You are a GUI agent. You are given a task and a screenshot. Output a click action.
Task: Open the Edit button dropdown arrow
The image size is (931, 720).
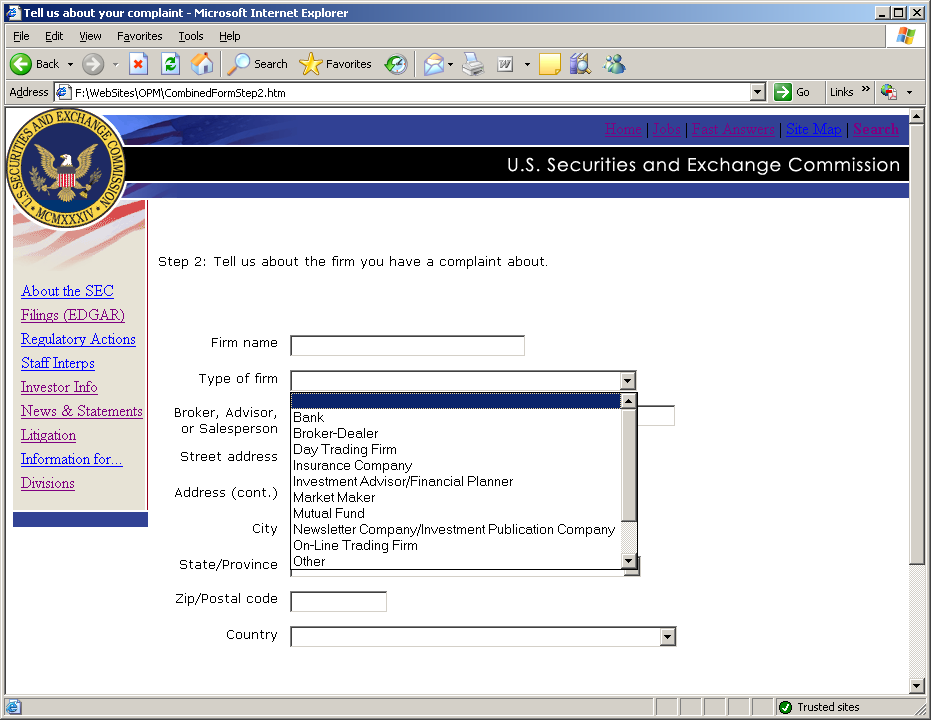point(527,64)
